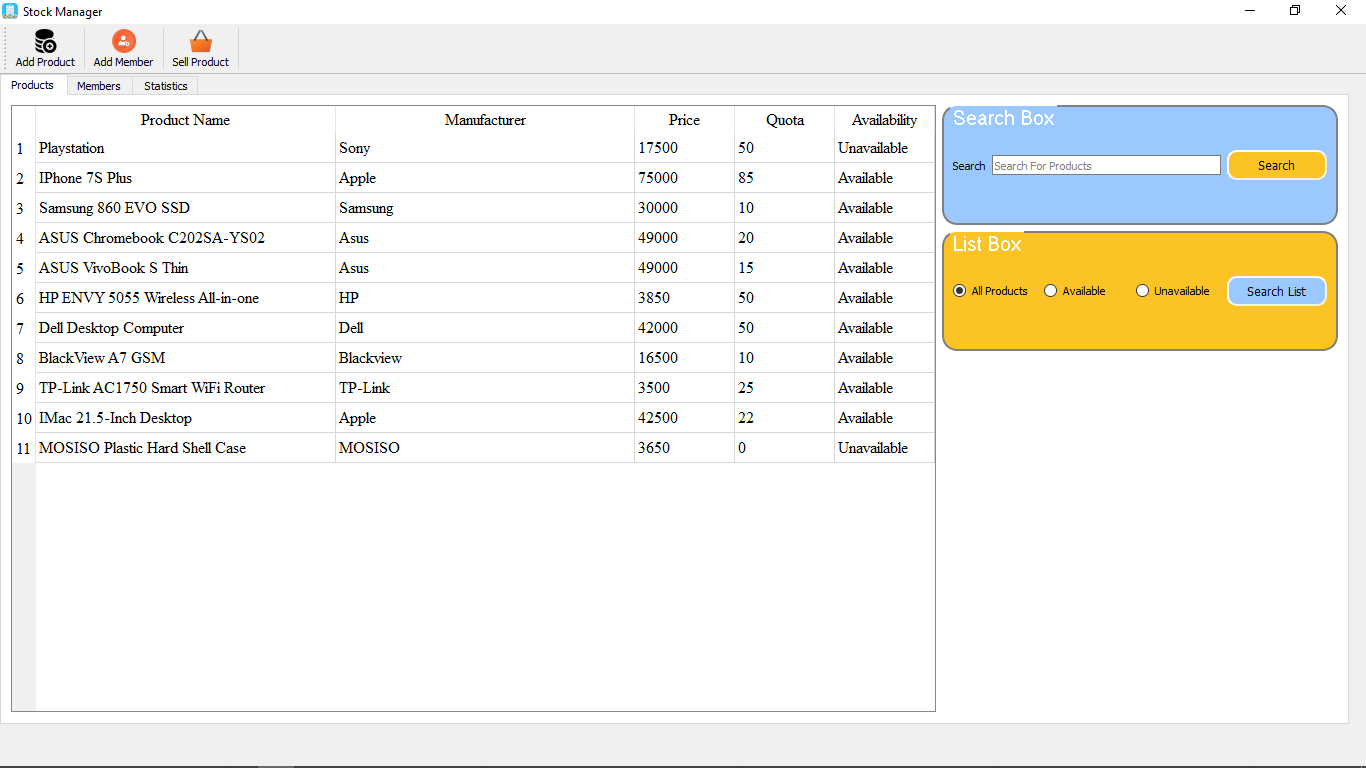
Task: Select the All Products radio button
Action: pyautogui.click(x=960, y=291)
